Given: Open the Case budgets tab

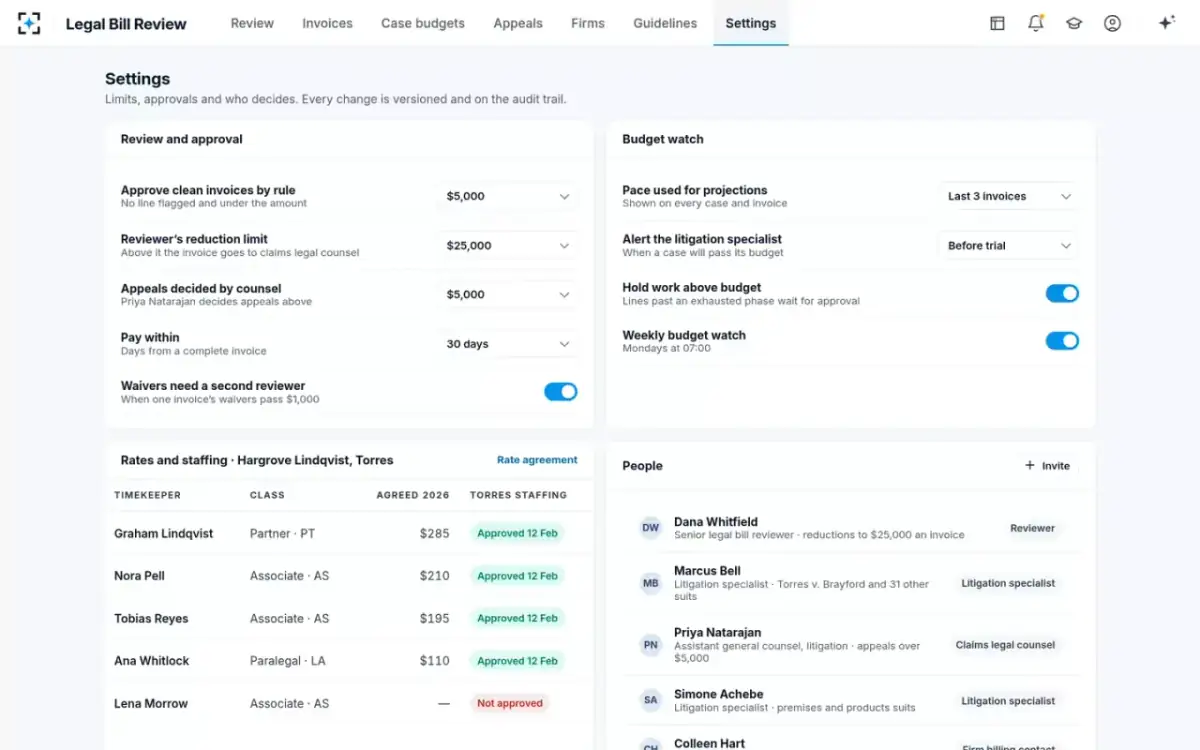Looking at the screenshot, I should [423, 23].
